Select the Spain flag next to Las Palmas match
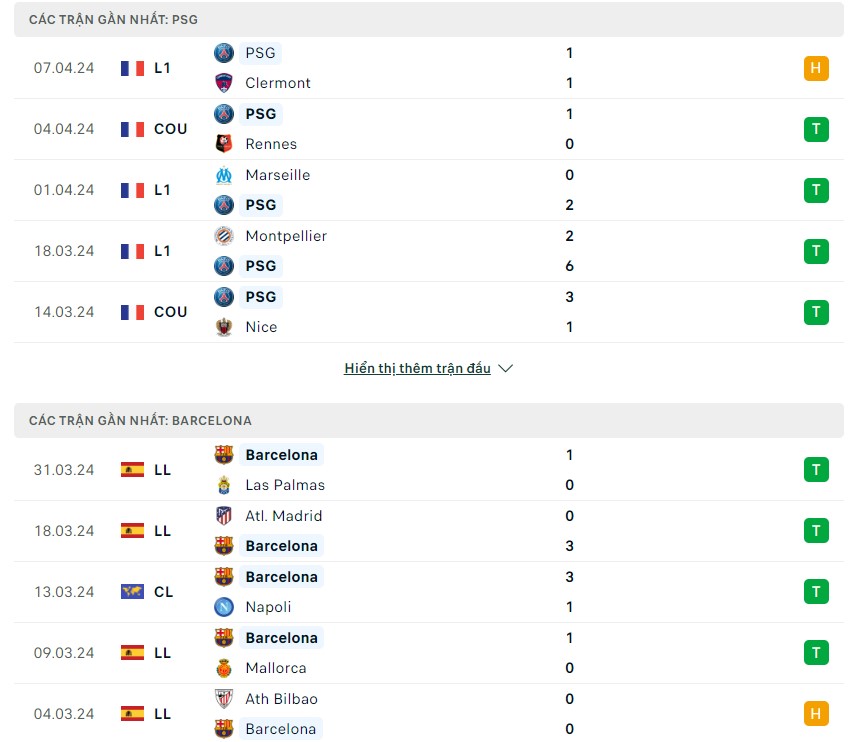857x742 pixels. tap(131, 470)
